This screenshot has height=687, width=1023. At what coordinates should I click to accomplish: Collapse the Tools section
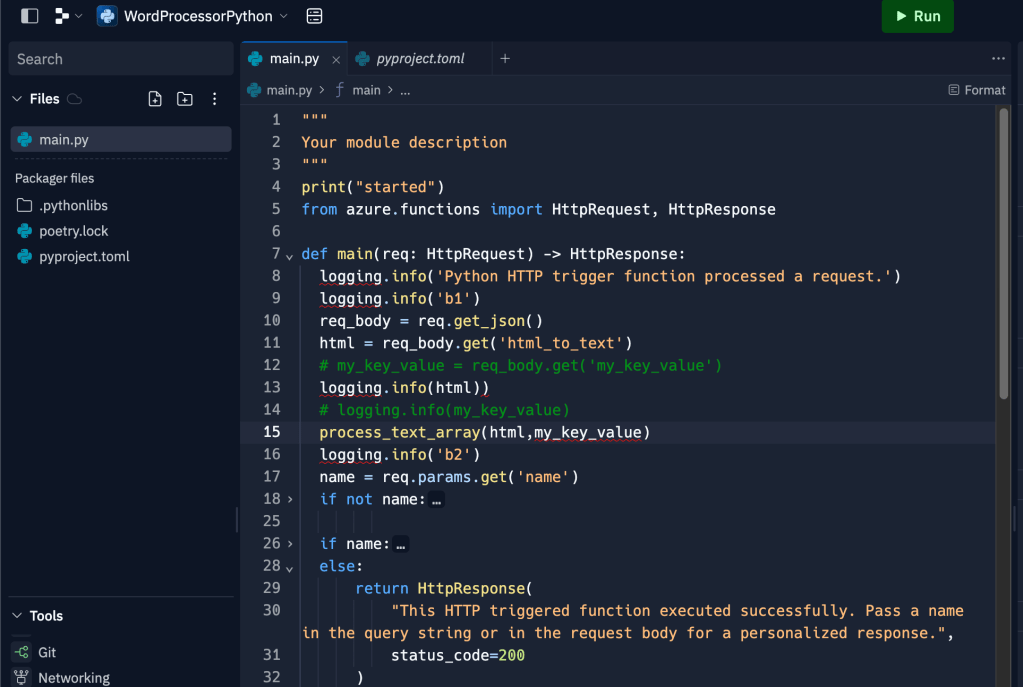18,615
